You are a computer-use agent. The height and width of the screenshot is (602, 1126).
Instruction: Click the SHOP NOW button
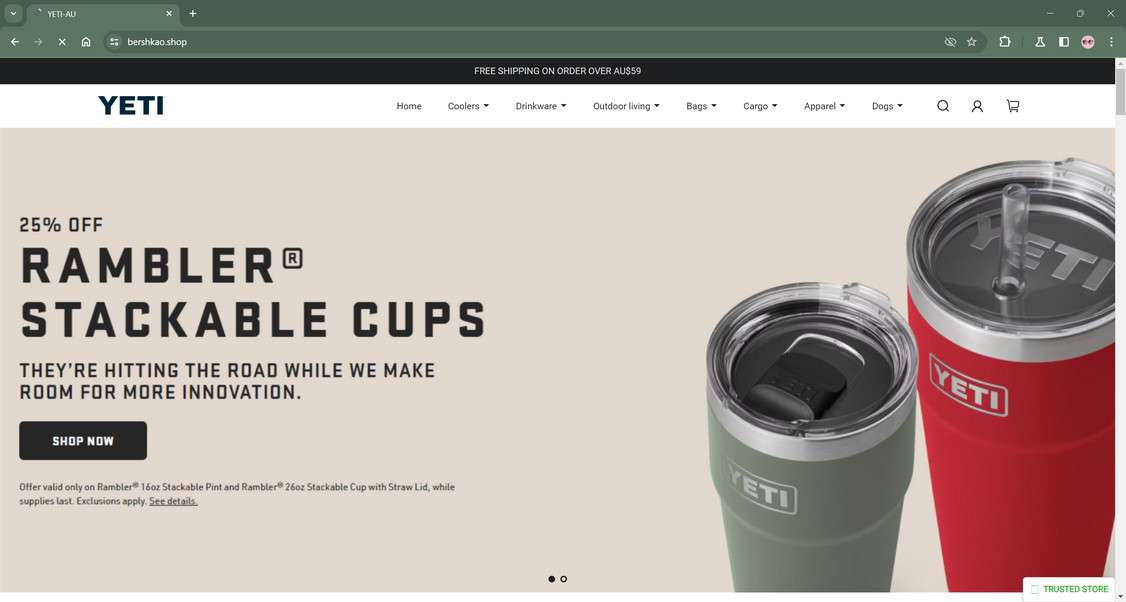[x=83, y=440]
